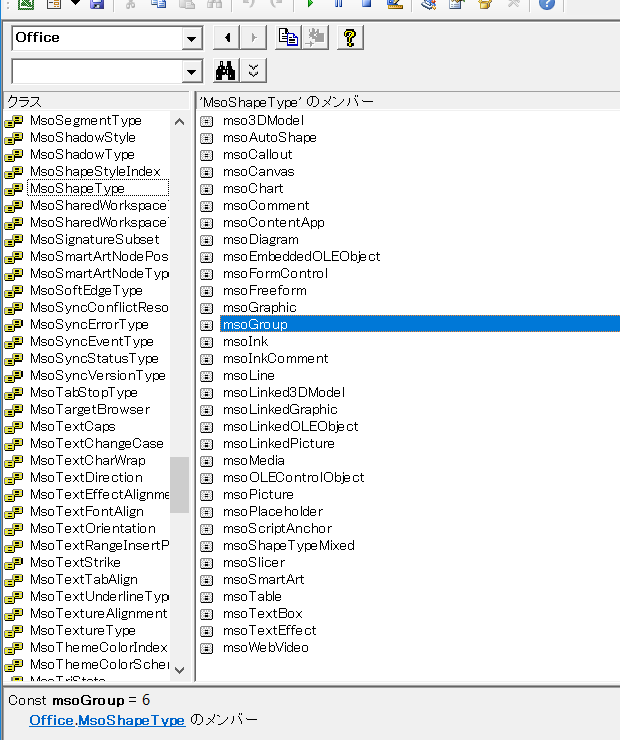Select the msoInkComment member
Screen dimensions: 620x740
tap(276, 359)
